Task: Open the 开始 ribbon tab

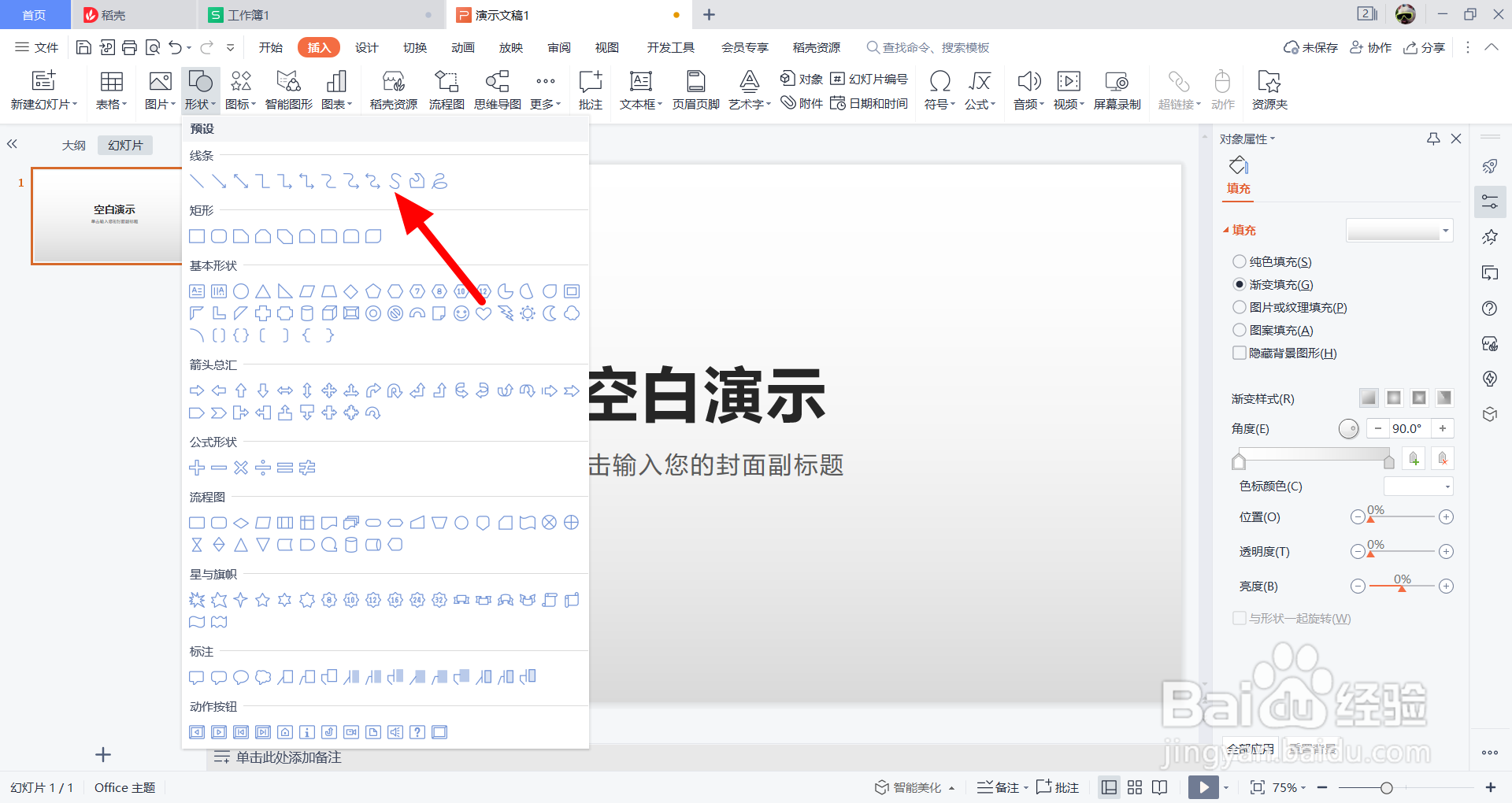Action: tap(271, 47)
